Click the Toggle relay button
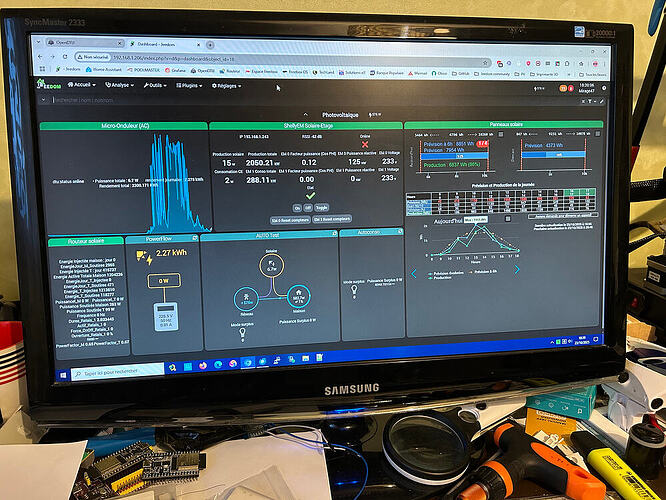666x500 pixels. pos(322,207)
